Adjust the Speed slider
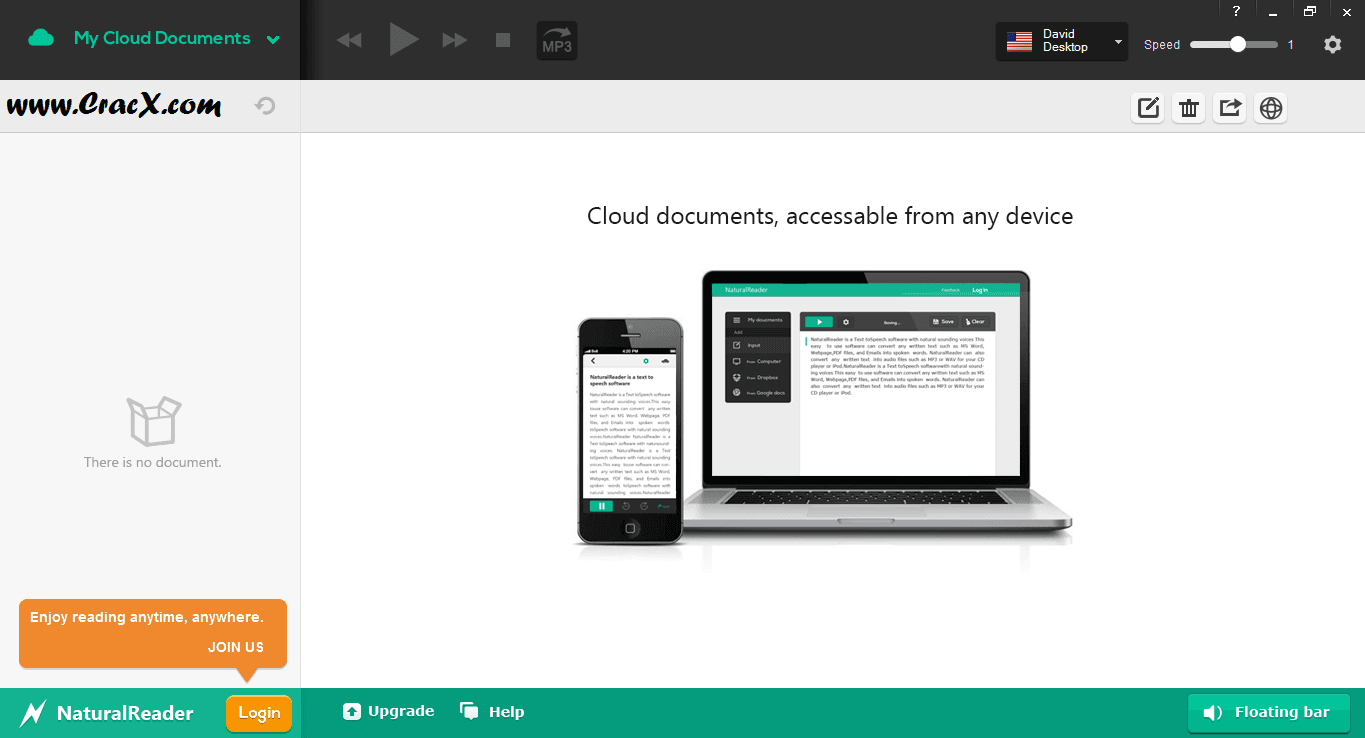1365x738 pixels. tap(1234, 44)
